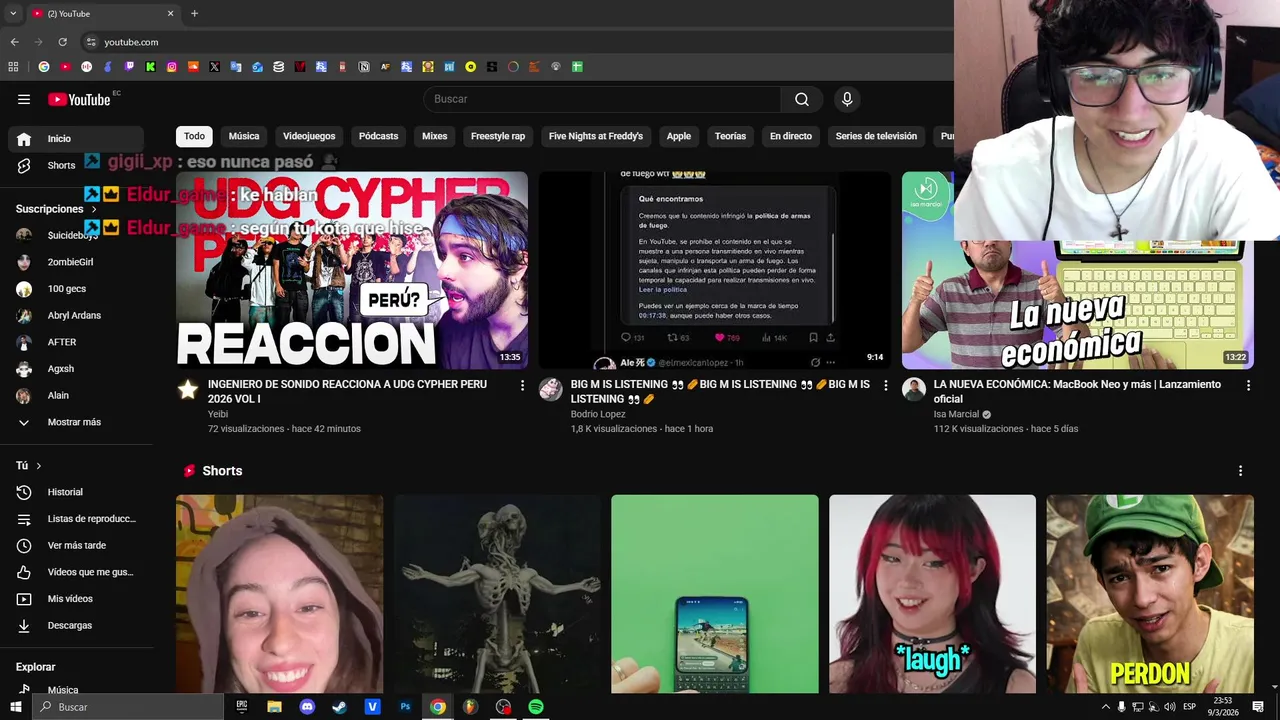Viewport: 1280px width, 720px height.
Task: Click the YouTube Buscar search field
Action: click(603, 99)
